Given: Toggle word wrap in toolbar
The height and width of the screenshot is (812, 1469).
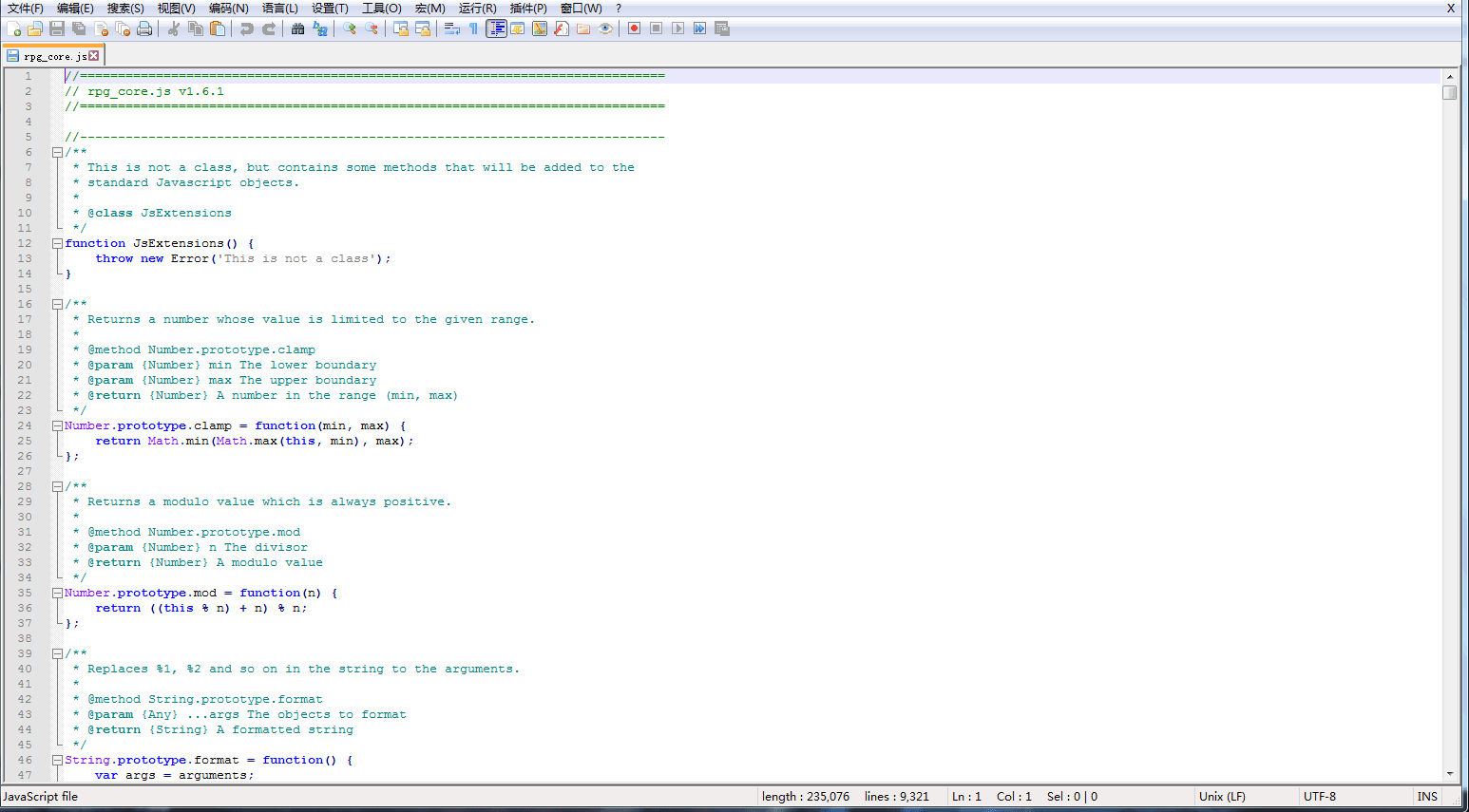Looking at the screenshot, I should pyautogui.click(x=451, y=28).
